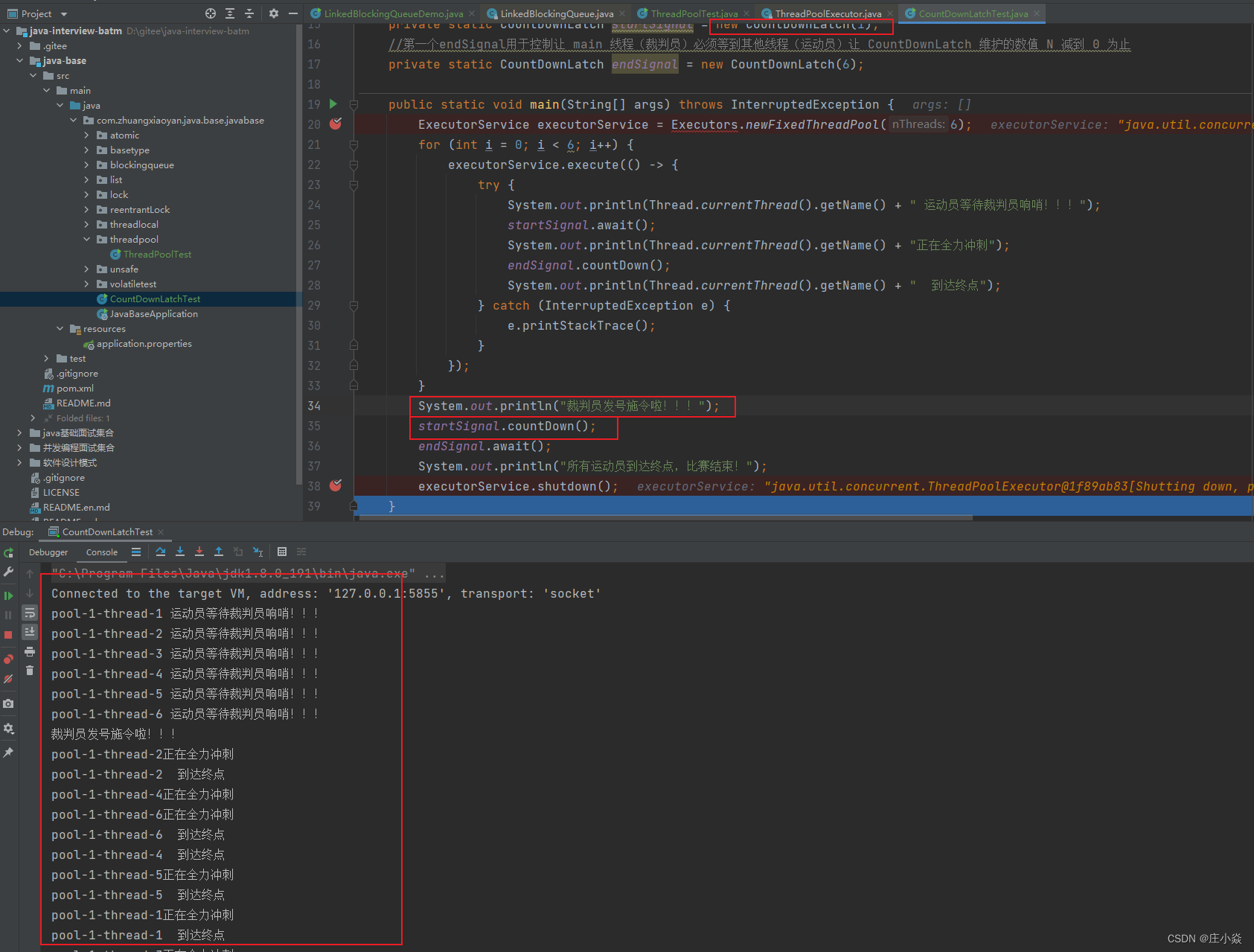This screenshot has width=1254, height=952.
Task: Expand the atomic package
Action: point(87,135)
